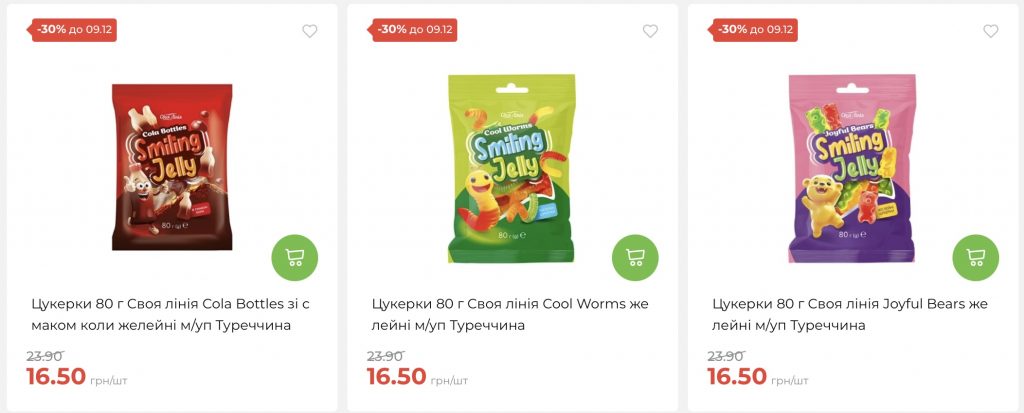This screenshot has width=1024, height=413.
Task: Click the -30% badge on Cola Bottles
Action: click(x=75, y=29)
